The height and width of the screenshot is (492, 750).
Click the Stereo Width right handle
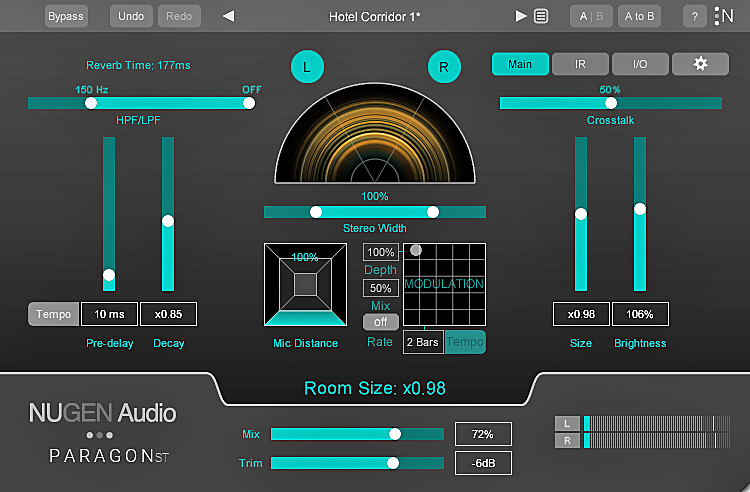click(433, 212)
